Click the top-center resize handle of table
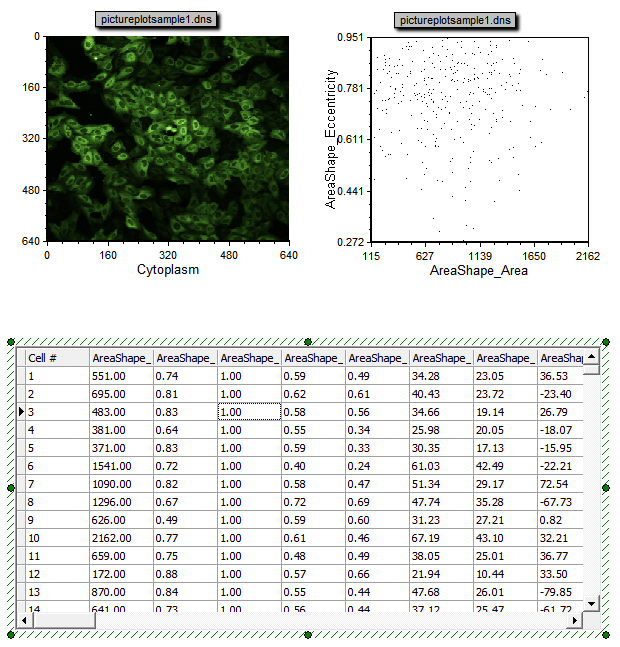 pos(308,342)
